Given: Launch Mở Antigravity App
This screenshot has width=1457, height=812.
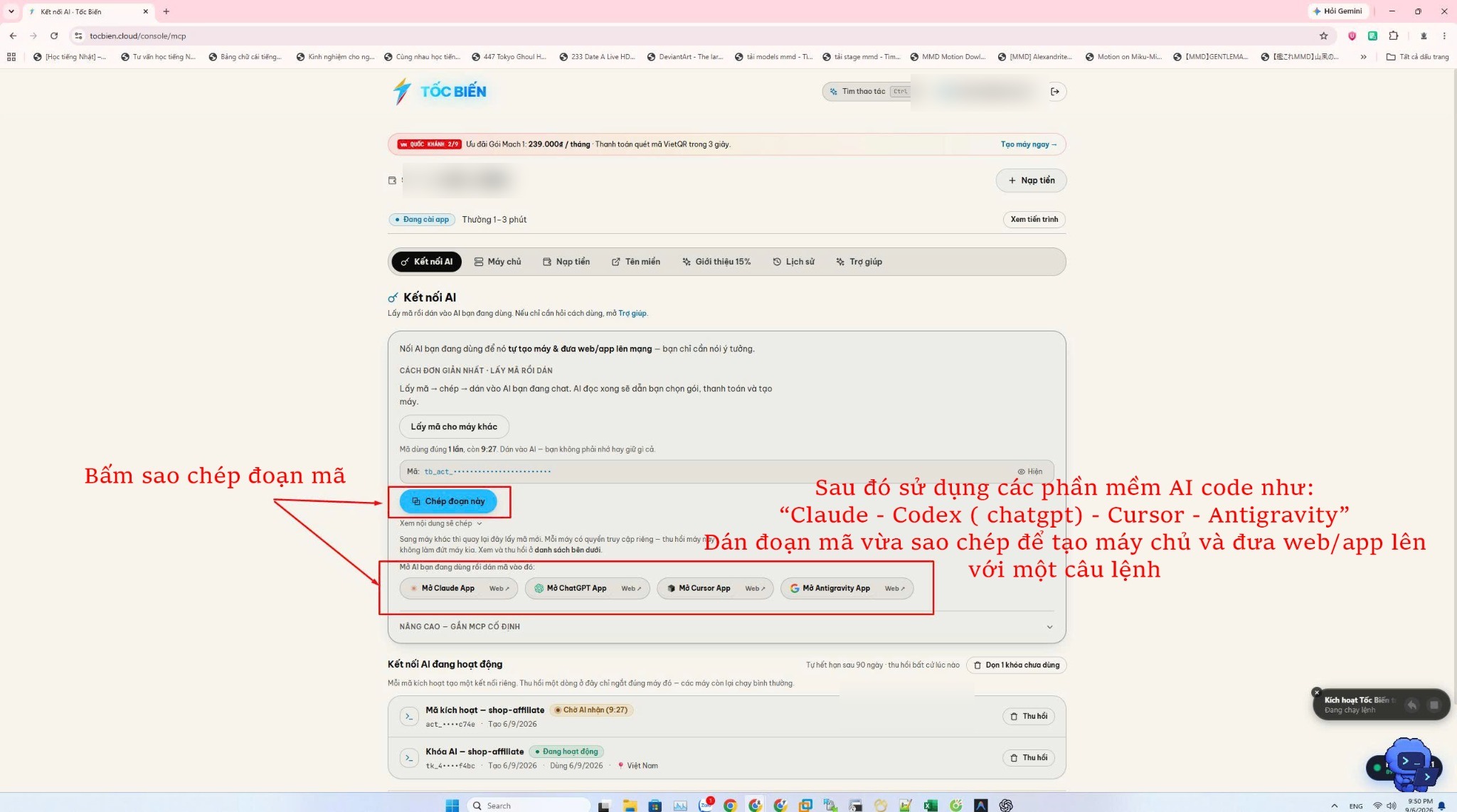Looking at the screenshot, I should (830, 589).
